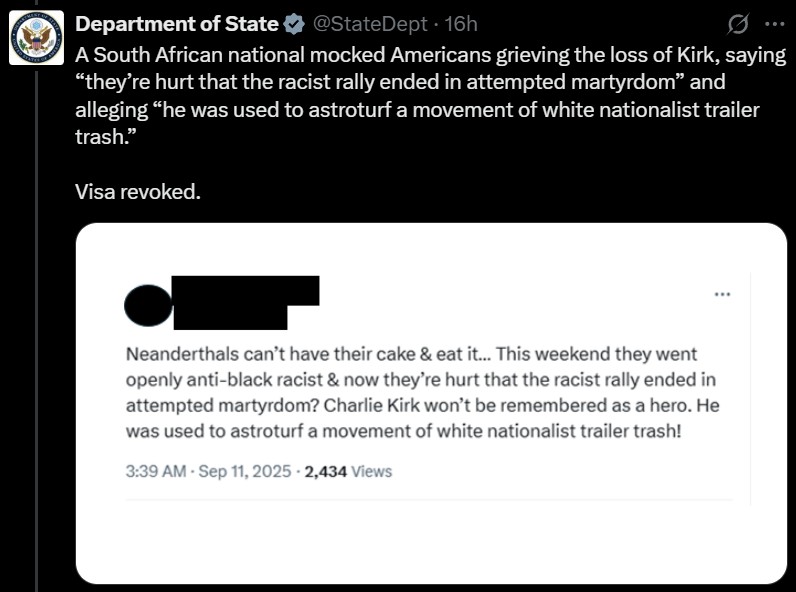Click the 2,434 Views count
This screenshot has height=592, width=796.
point(348,471)
